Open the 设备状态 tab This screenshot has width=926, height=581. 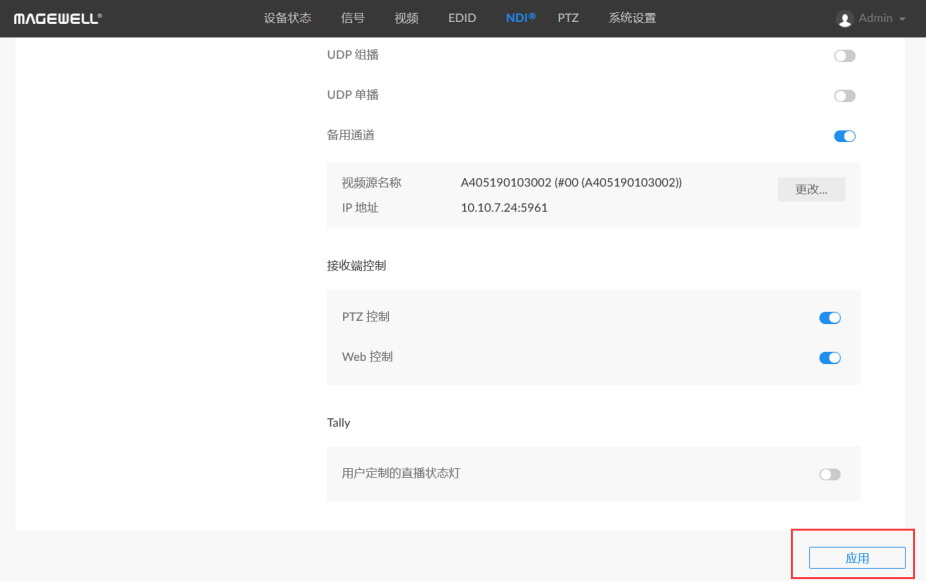(x=287, y=19)
